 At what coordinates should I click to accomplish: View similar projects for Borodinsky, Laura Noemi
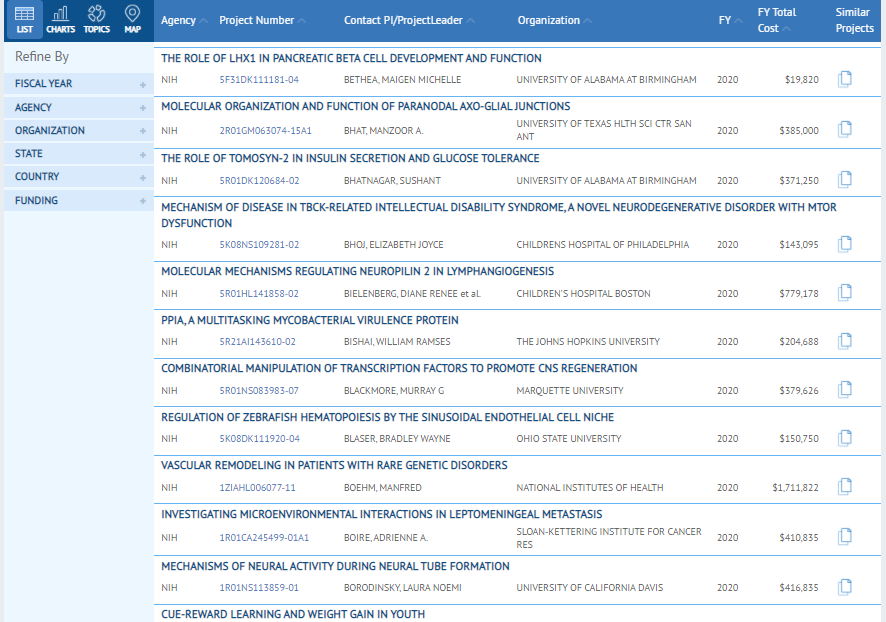coord(845,588)
